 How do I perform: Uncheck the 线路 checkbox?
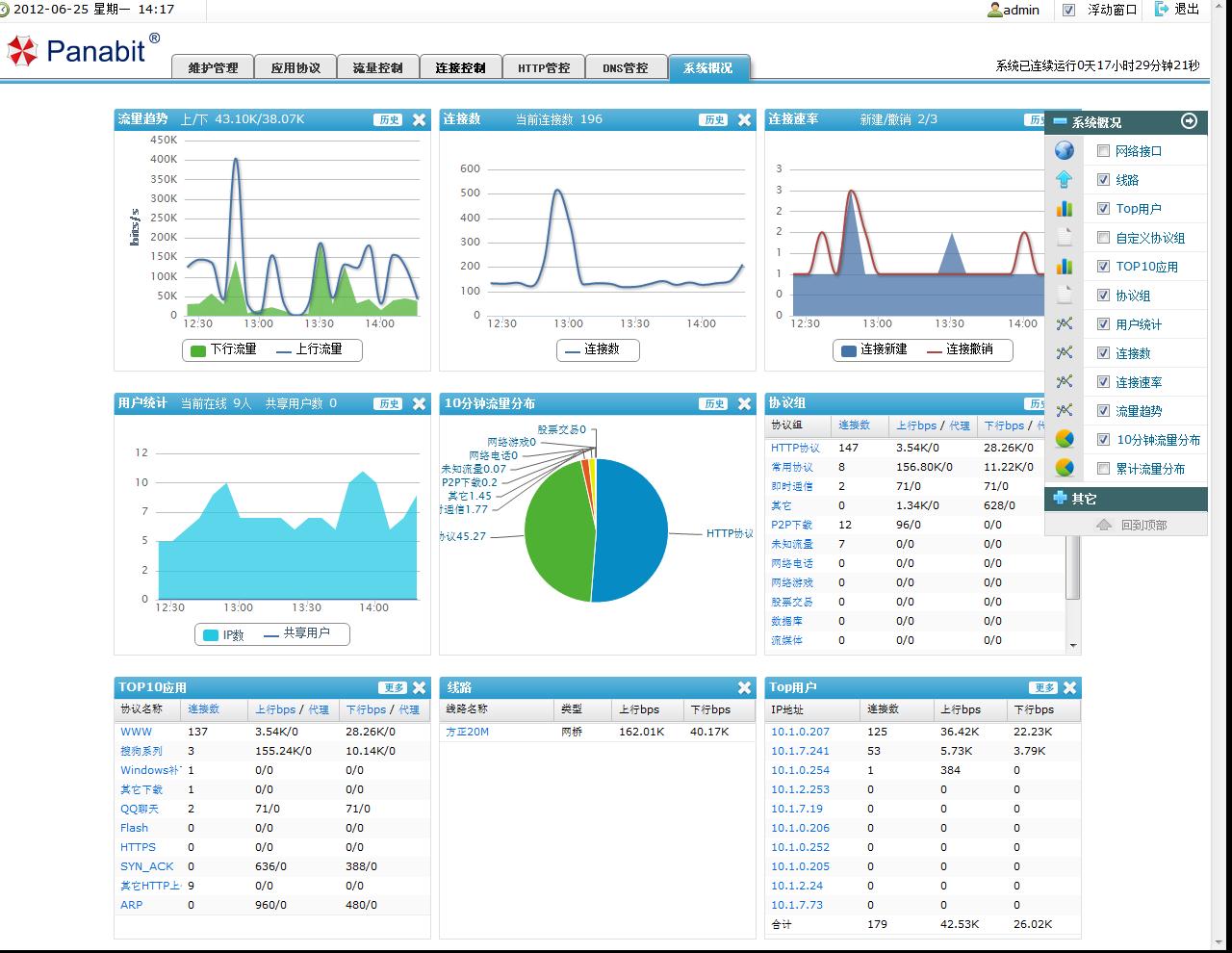(1103, 180)
